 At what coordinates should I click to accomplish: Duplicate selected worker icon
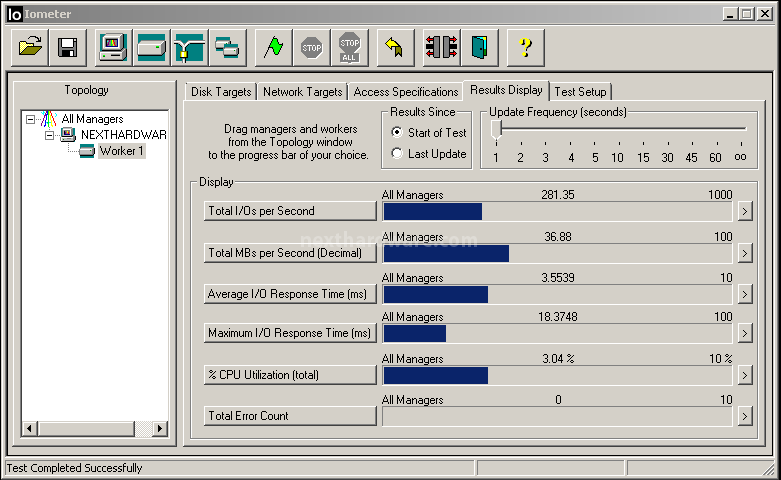coord(228,47)
